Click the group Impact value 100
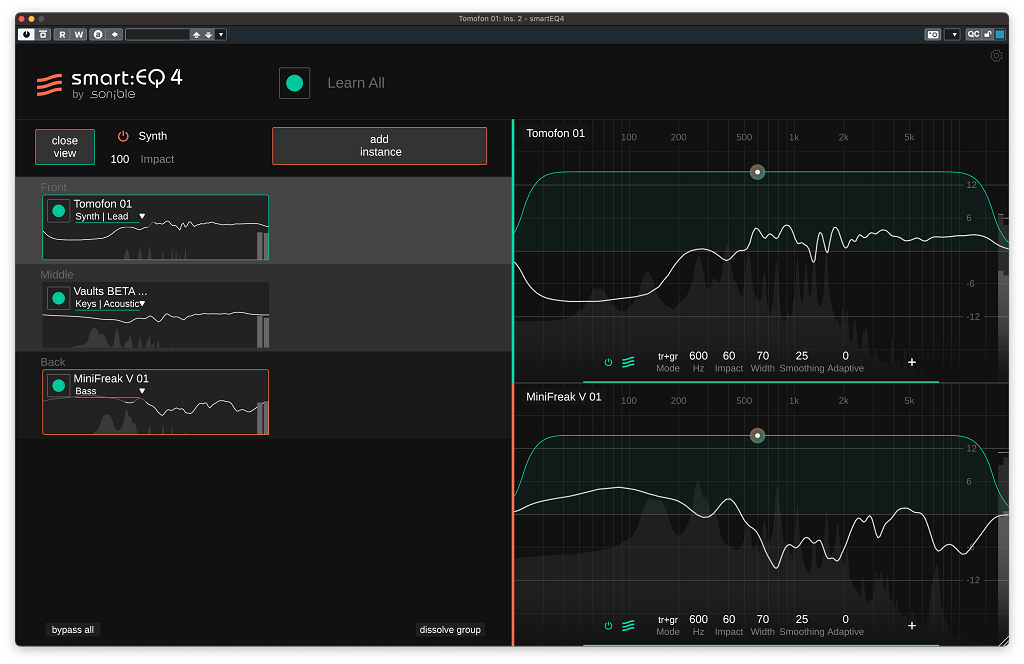Screen dimensions: 1024x664 point(120,159)
